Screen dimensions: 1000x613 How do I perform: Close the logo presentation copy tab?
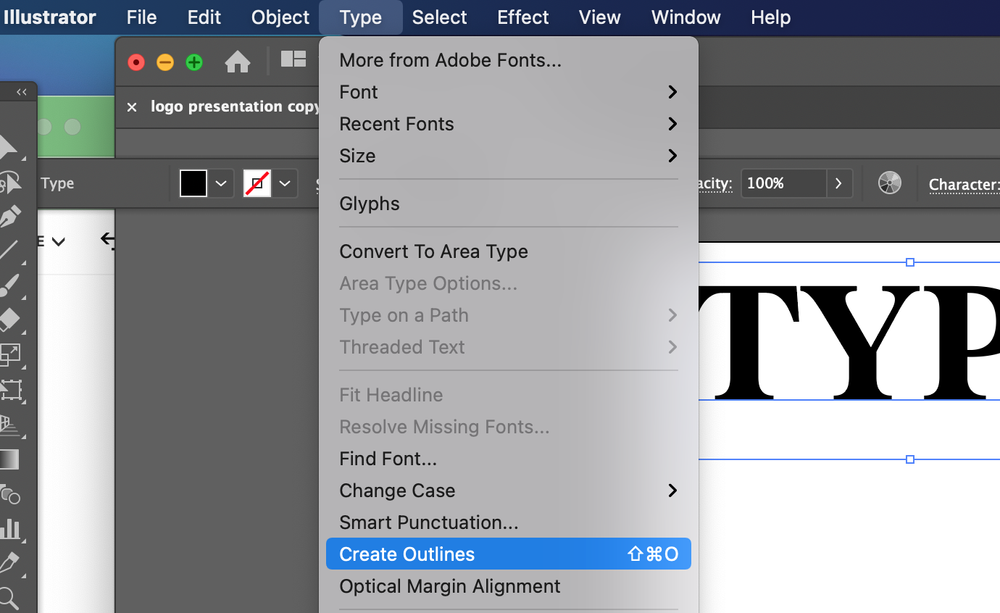click(x=132, y=107)
